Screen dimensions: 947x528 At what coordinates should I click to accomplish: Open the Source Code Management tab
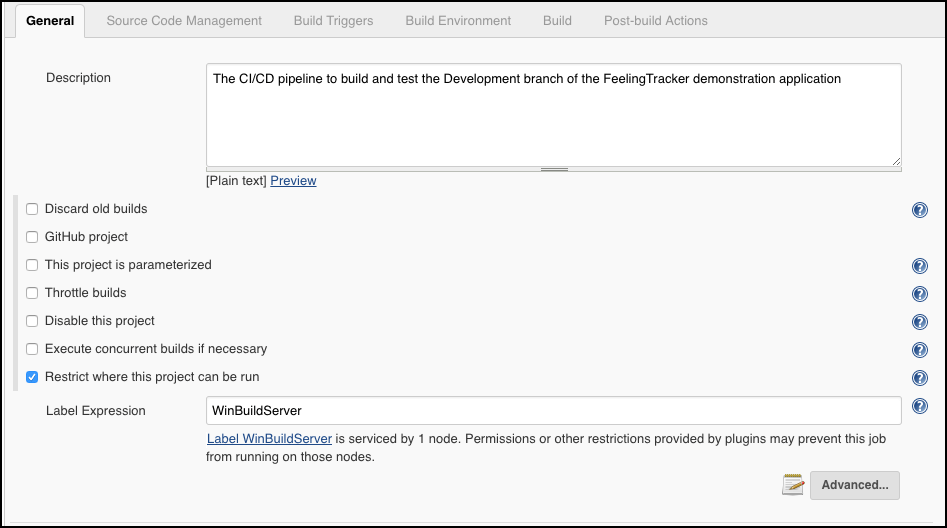pyautogui.click(x=184, y=21)
